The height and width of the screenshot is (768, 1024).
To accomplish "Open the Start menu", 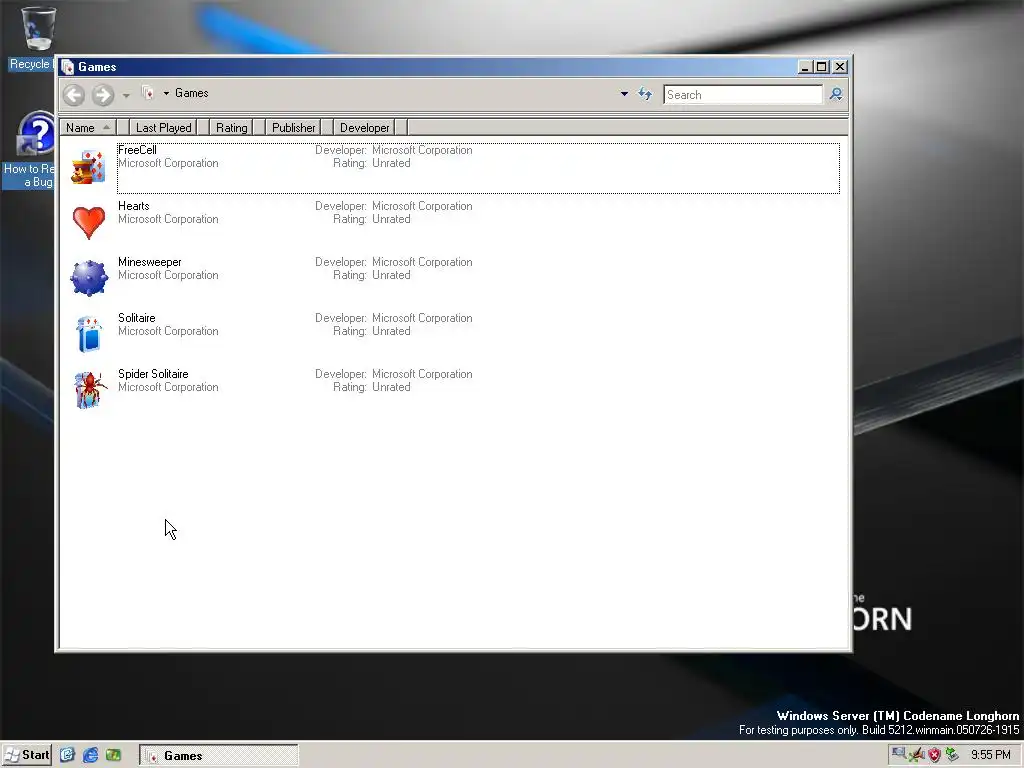I will [x=27, y=755].
